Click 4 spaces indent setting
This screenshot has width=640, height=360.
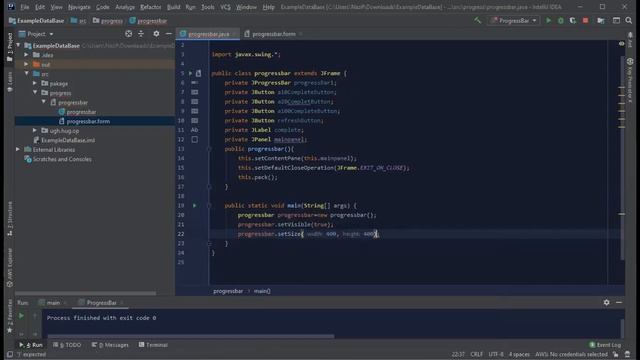tap(519, 354)
